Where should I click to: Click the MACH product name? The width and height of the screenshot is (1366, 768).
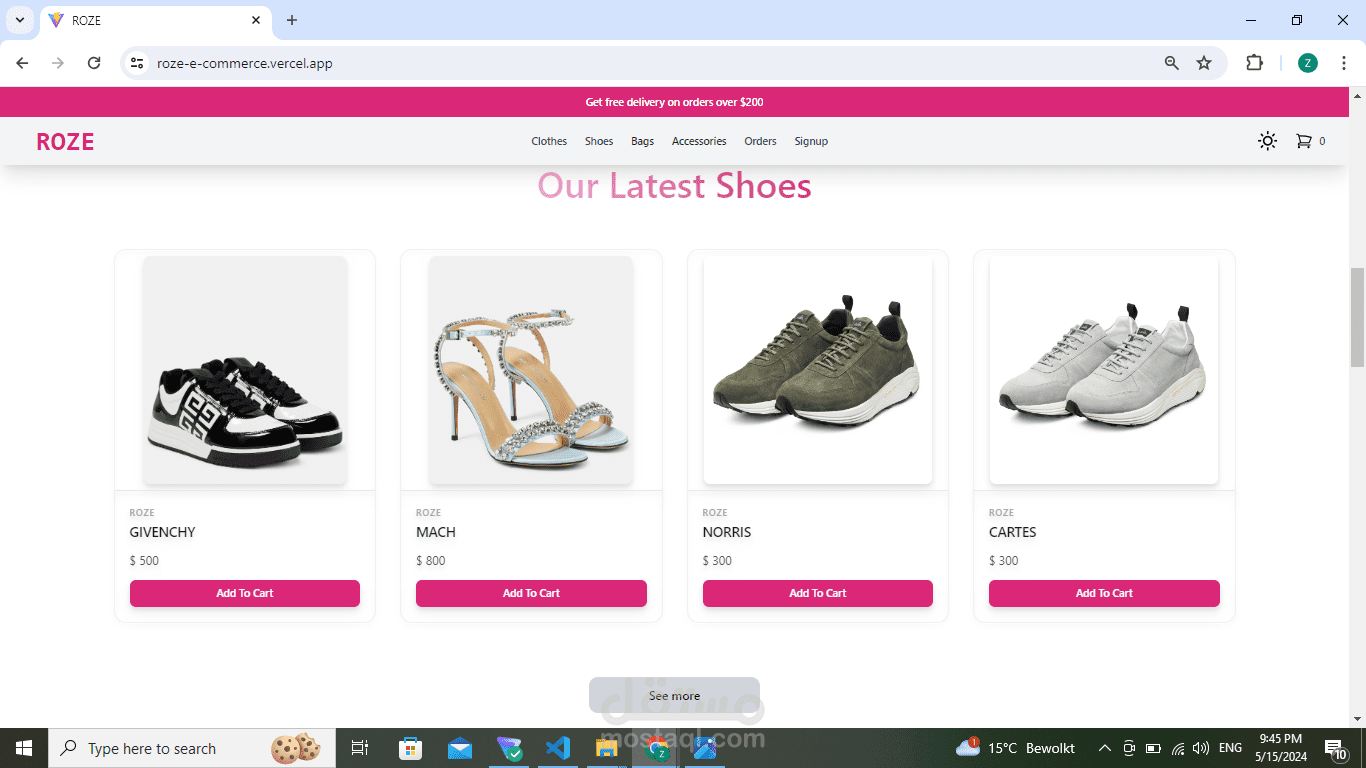(436, 532)
